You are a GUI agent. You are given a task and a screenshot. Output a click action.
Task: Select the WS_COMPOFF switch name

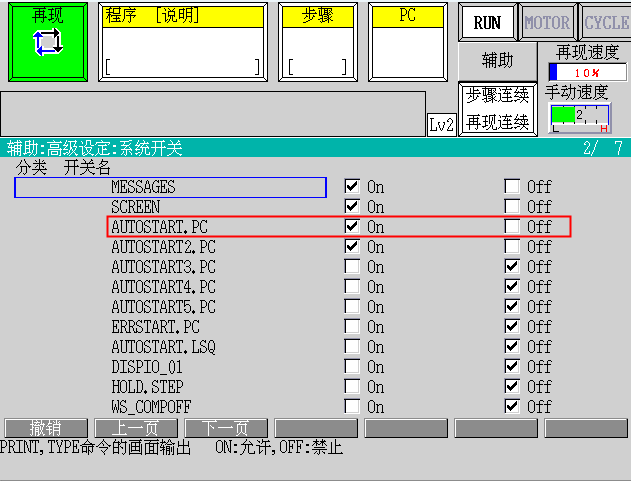[x=151, y=407]
